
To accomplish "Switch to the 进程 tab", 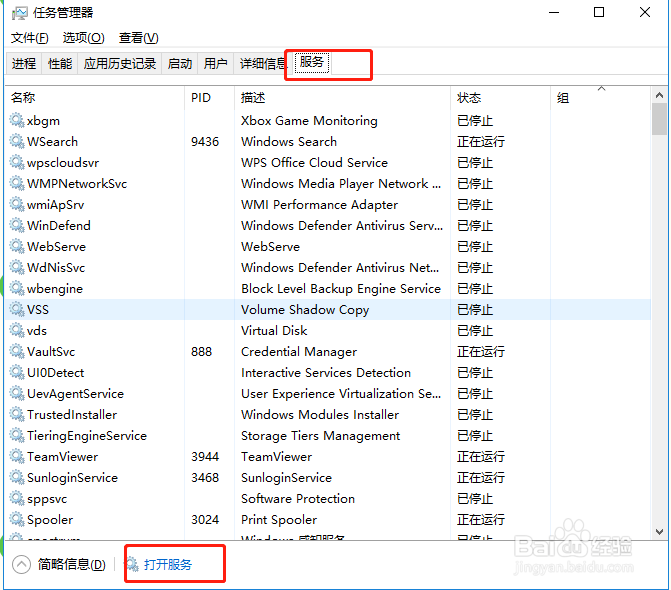I will tap(24, 64).
